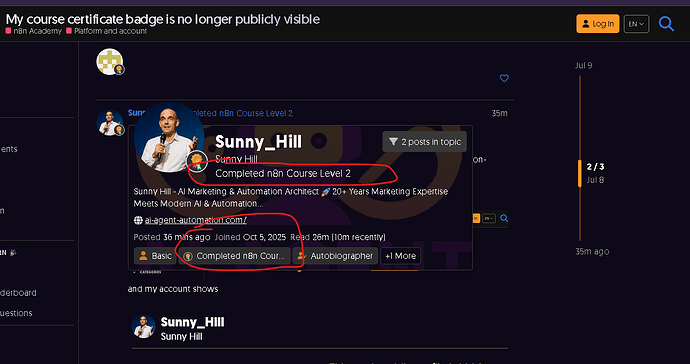Click Sunny Hill's small post avatar
Screen dimensions: 690x364
point(109,122)
